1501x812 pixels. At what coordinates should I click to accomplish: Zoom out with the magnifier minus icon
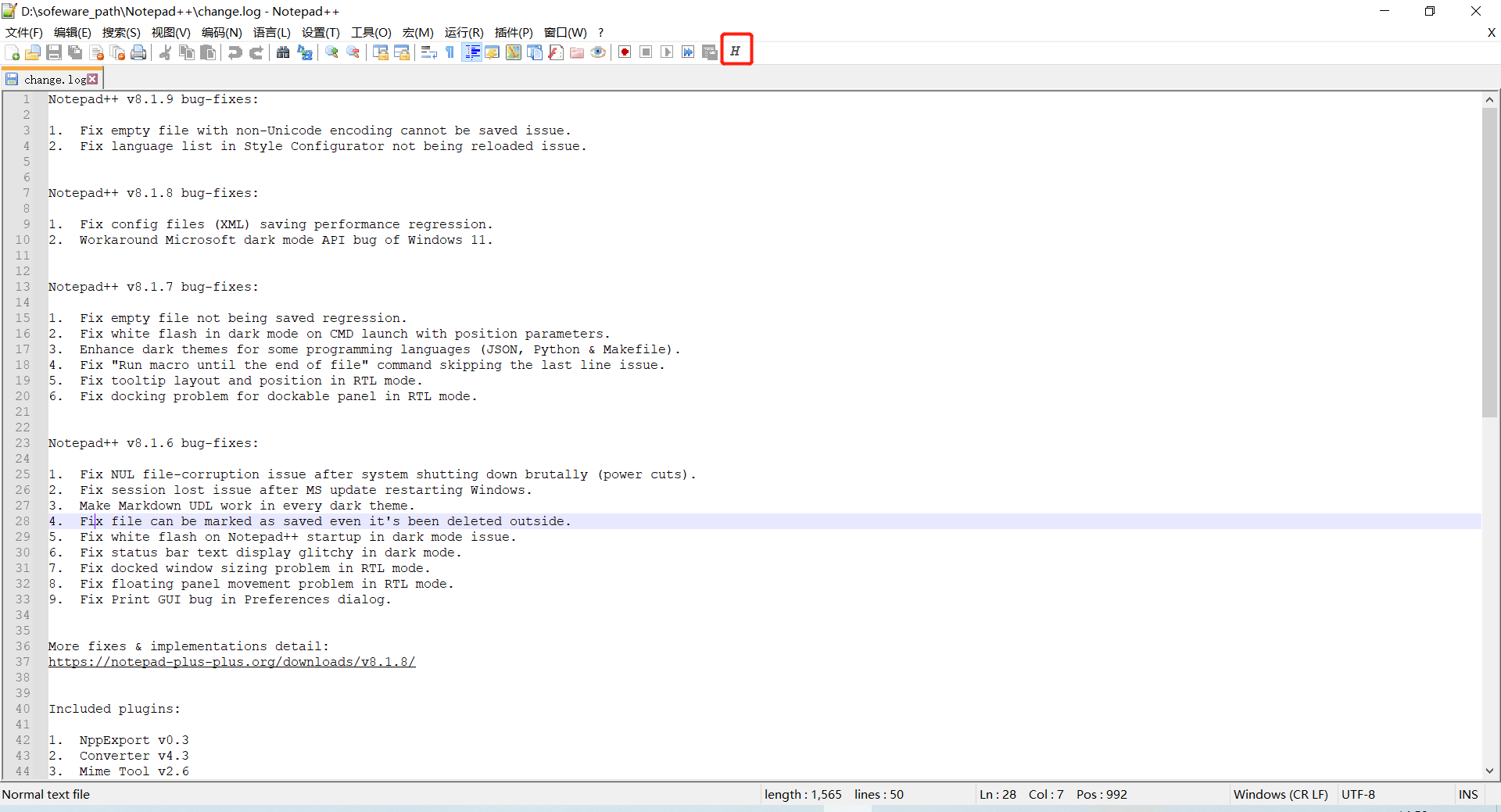tap(353, 52)
